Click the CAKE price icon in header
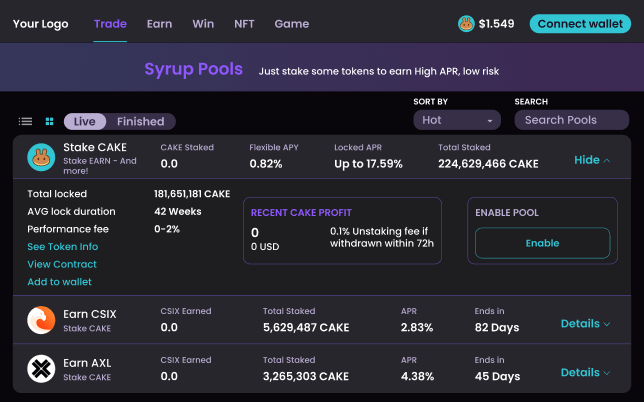 [466, 24]
